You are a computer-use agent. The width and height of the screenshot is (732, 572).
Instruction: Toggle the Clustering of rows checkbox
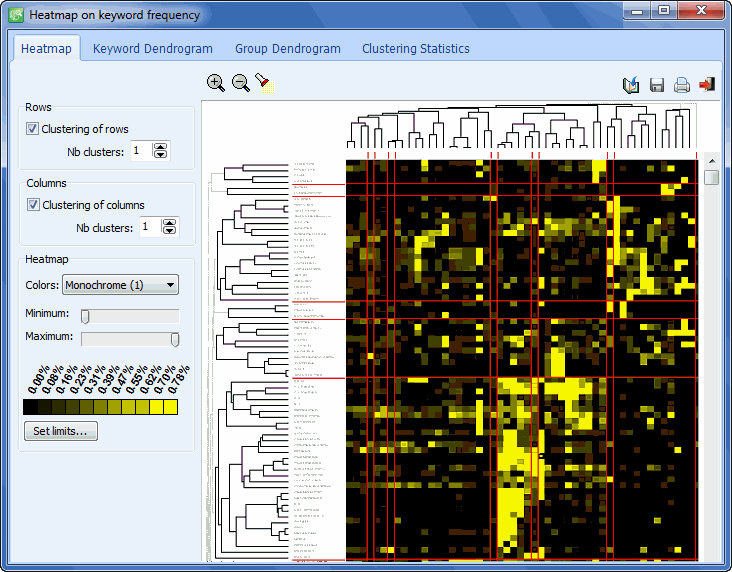[x=33, y=129]
